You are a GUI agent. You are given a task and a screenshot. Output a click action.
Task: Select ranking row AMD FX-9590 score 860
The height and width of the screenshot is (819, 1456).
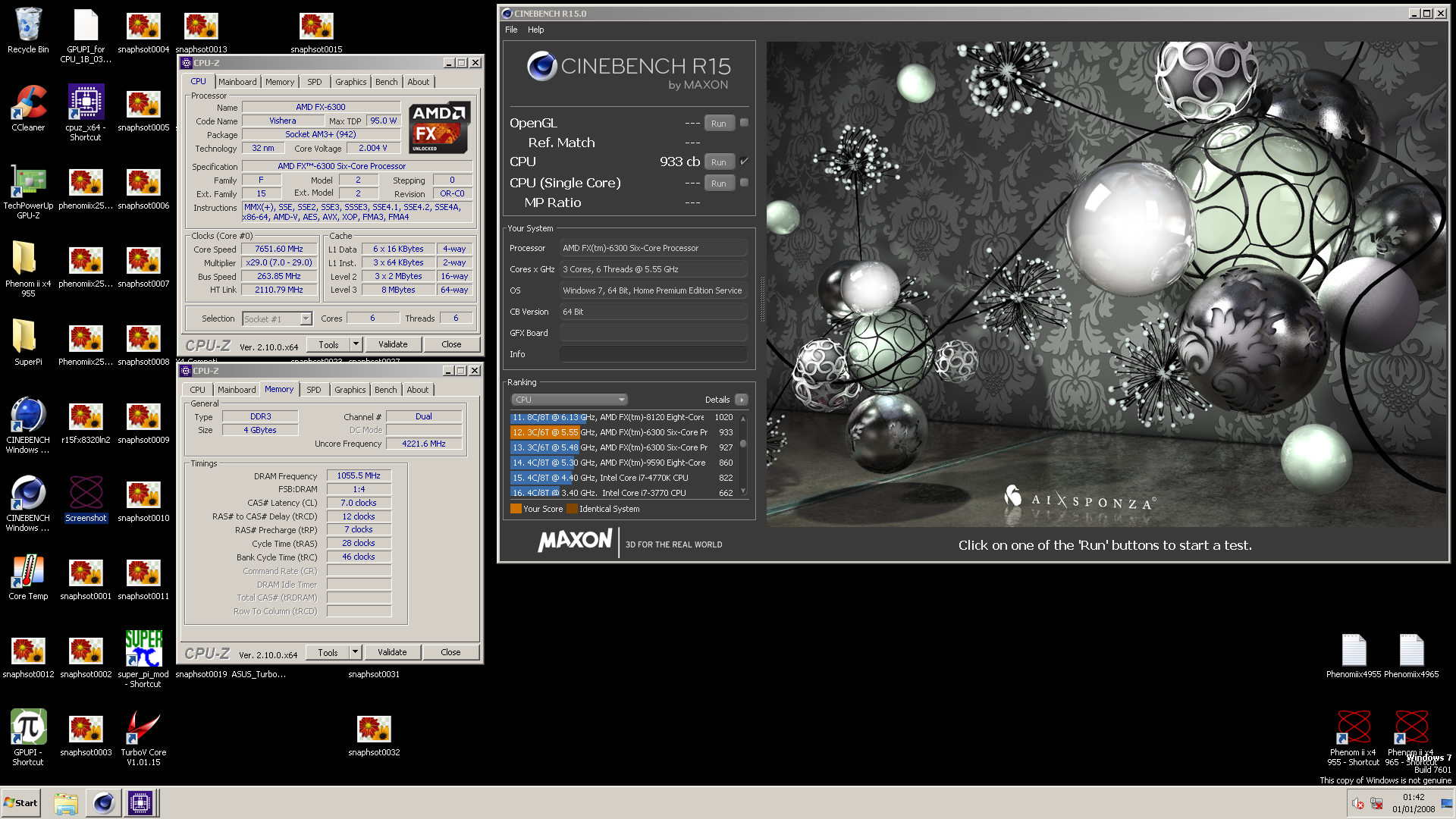point(623,463)
